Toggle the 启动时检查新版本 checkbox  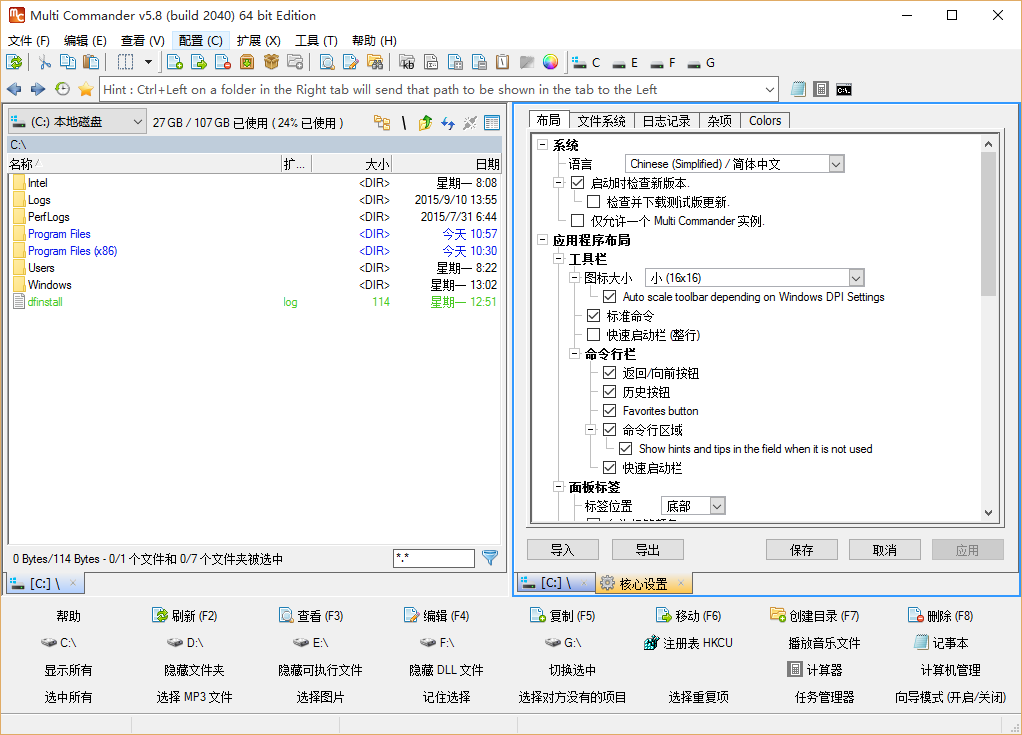pyautogui.click(x=577, y=183)
